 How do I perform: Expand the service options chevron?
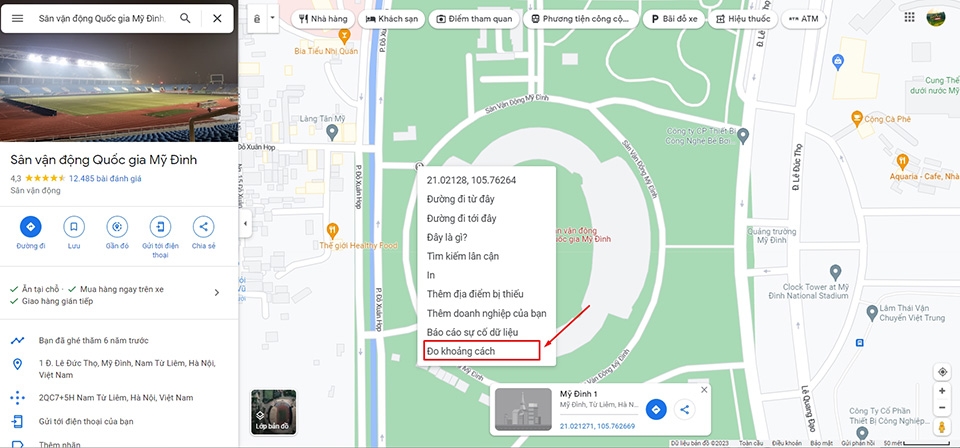217,293
